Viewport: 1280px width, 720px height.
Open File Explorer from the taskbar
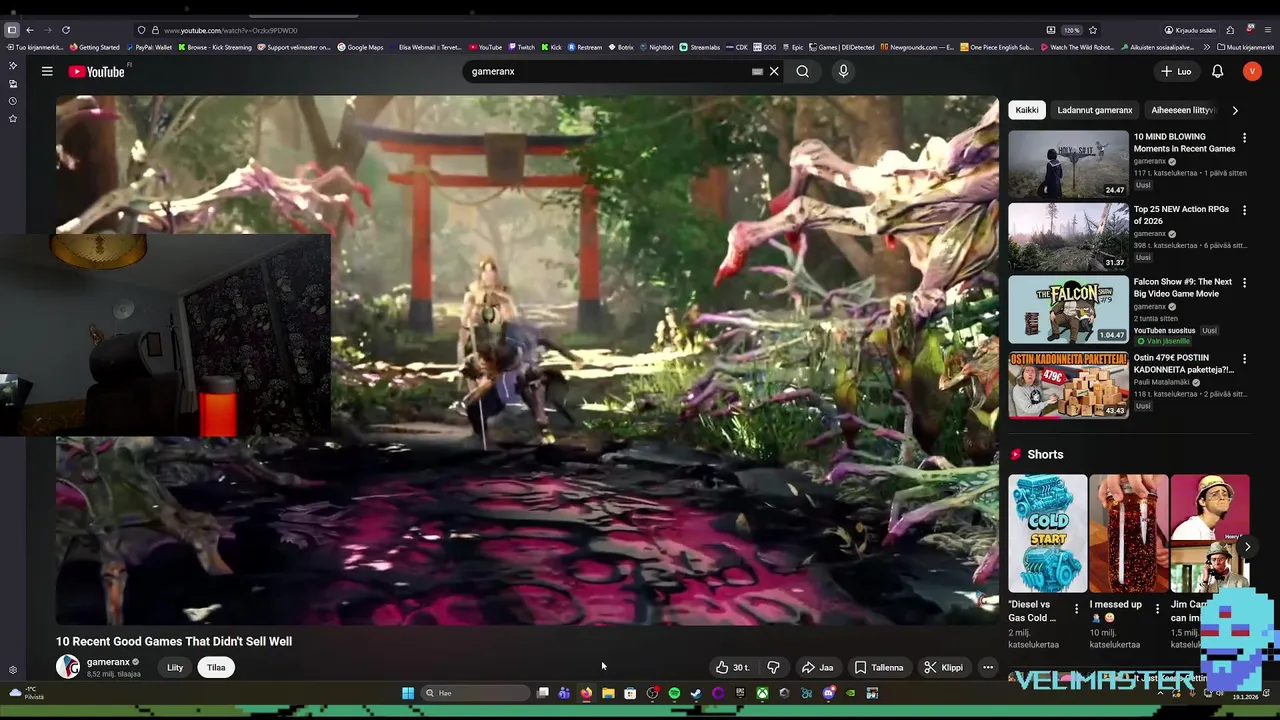click(608, 693)
